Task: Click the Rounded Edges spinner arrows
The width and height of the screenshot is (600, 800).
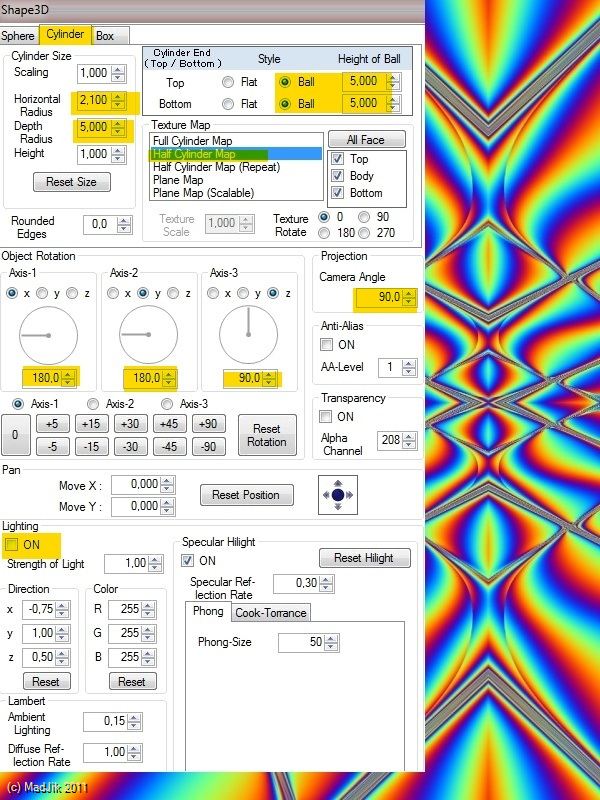Action: (x=124, y=224)
